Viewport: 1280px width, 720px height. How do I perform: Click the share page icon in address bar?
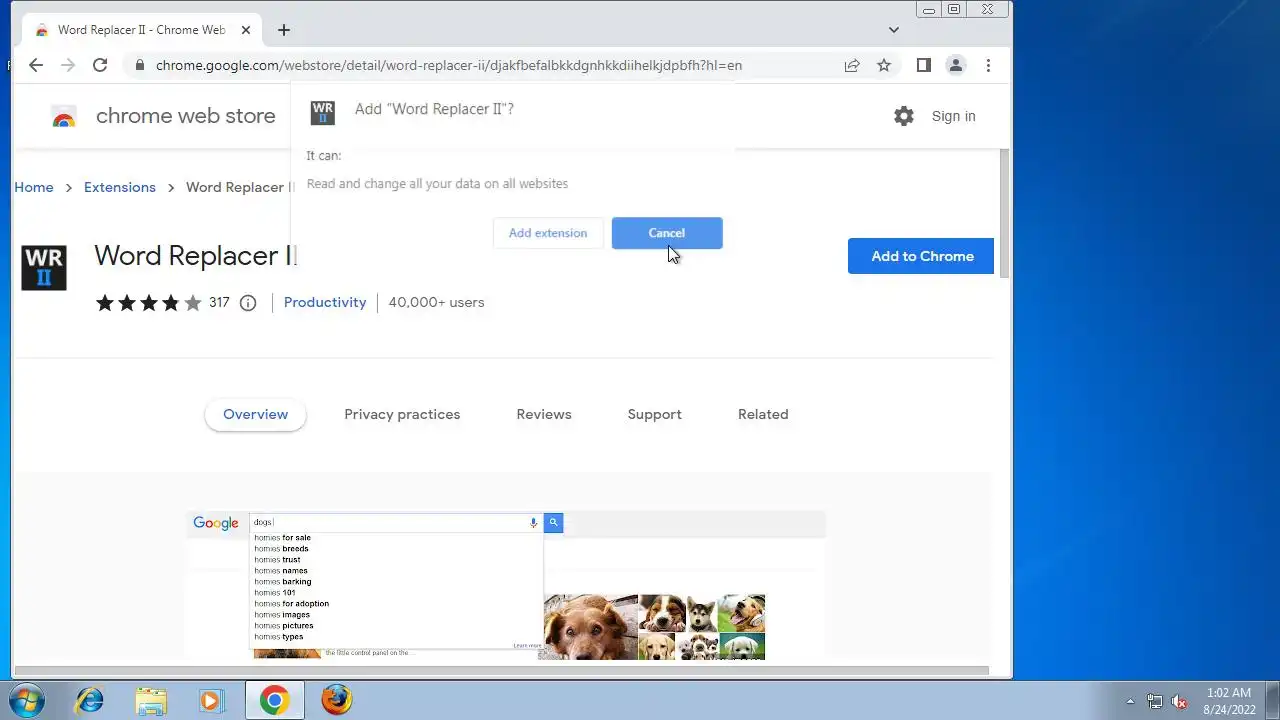[852, 65]
